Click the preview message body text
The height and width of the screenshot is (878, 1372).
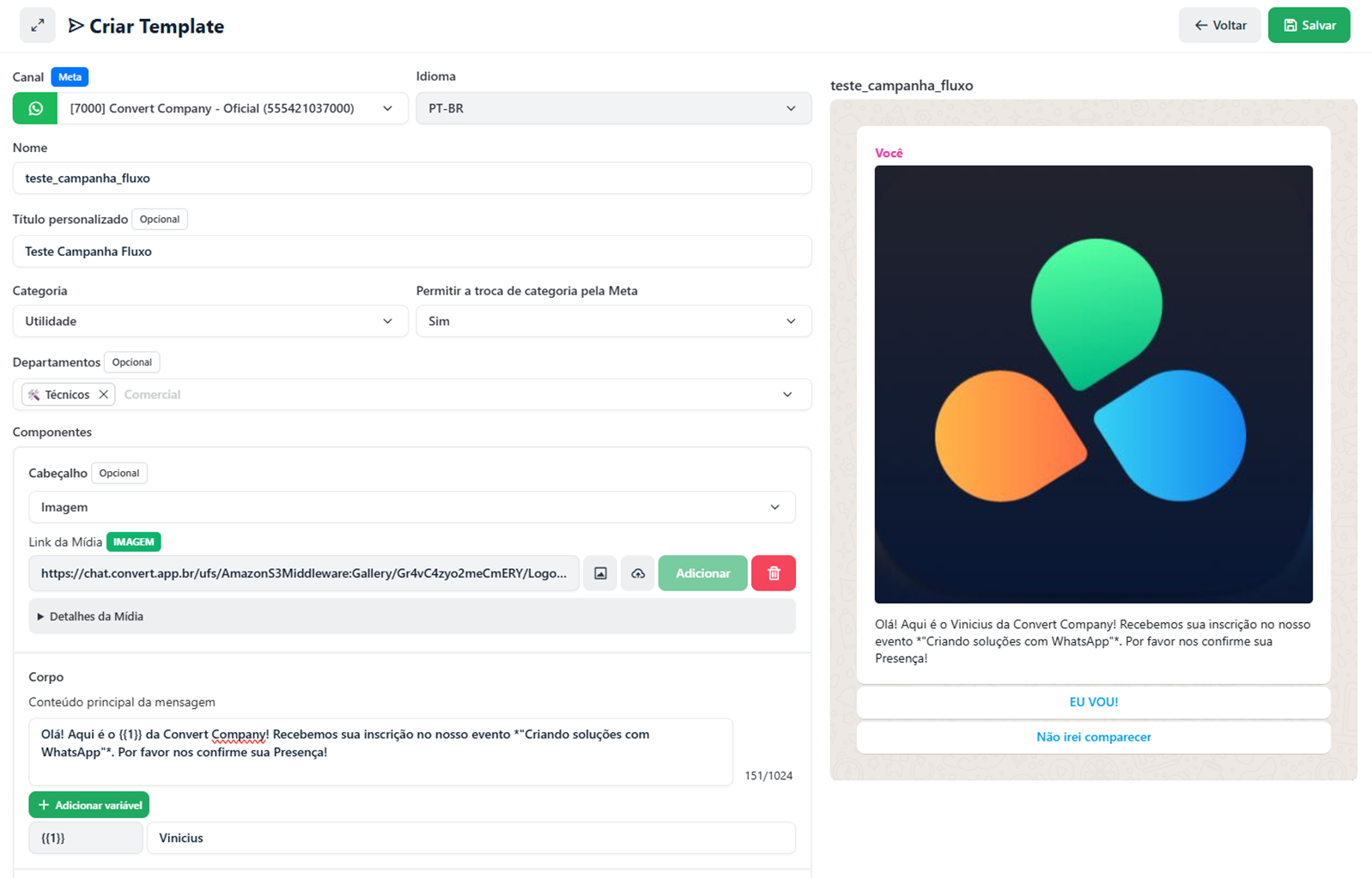click(x=1093, y=641)
